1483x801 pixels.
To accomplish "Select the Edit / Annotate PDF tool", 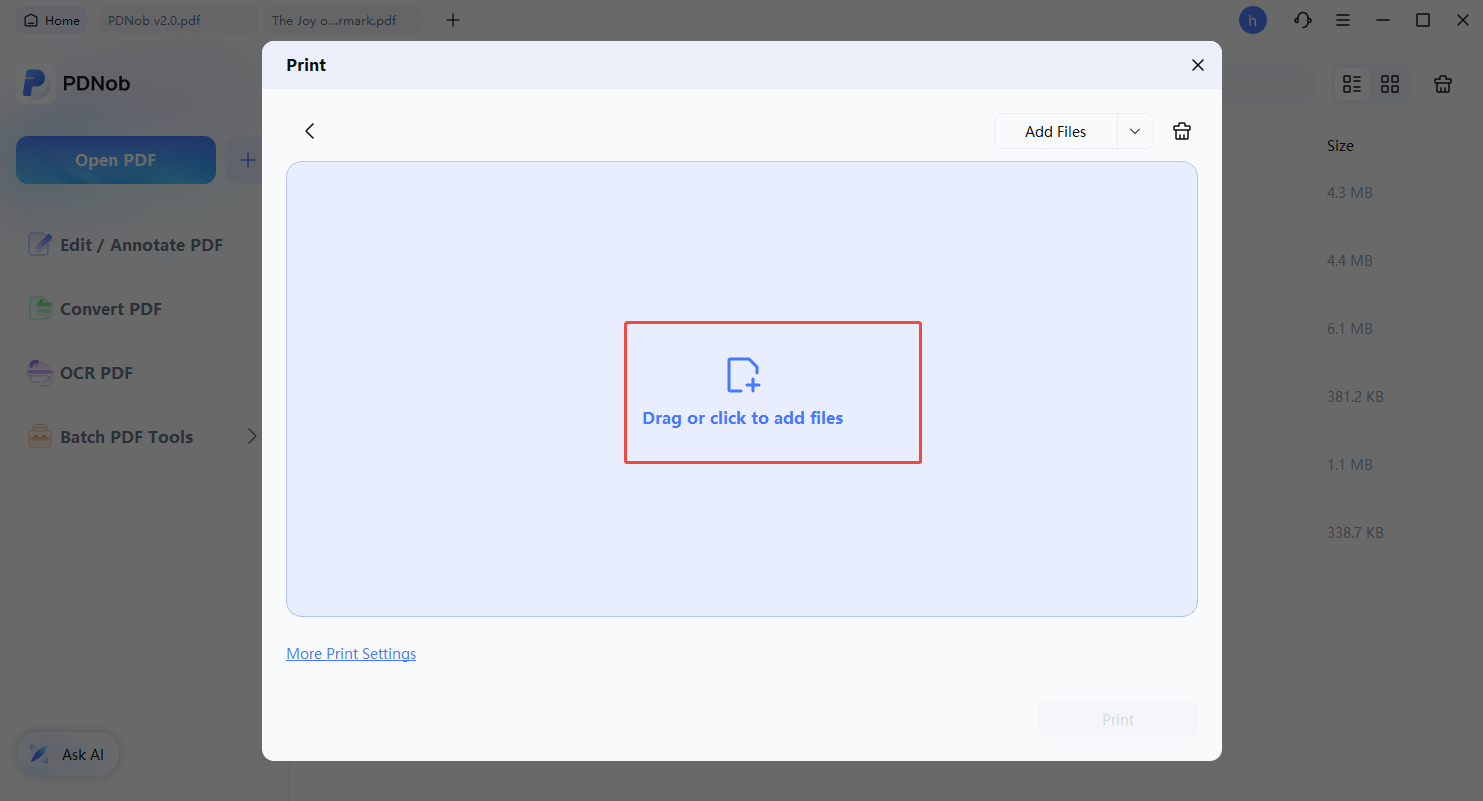I will point(140,244).
